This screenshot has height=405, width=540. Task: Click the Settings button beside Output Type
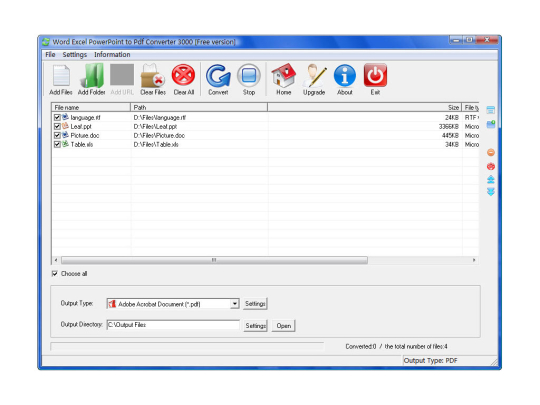[255, 304]
